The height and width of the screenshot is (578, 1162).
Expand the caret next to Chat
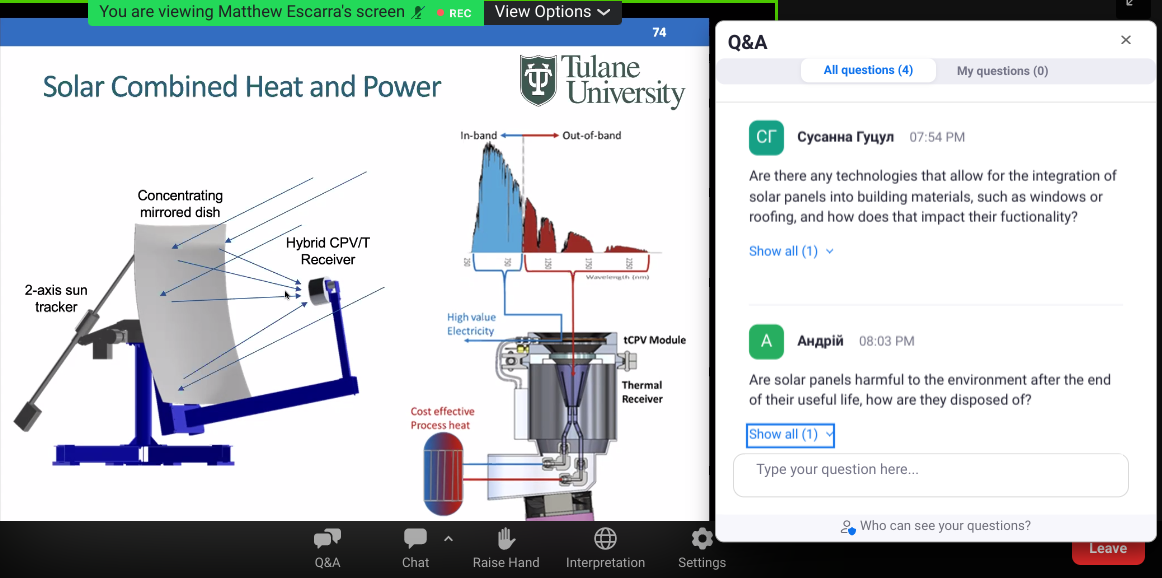click(448, 538)
